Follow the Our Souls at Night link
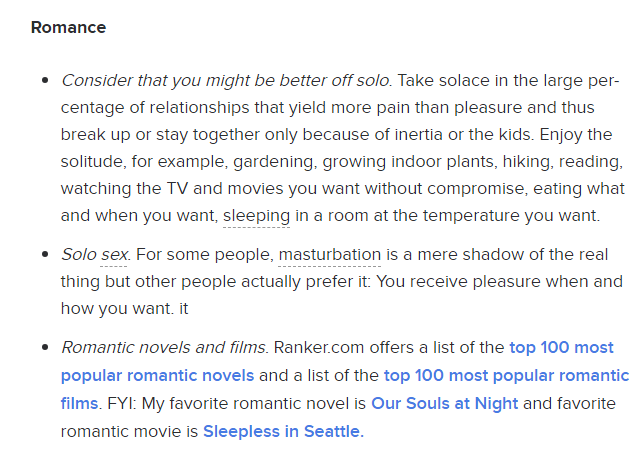The width and height of the screenshot is (640, 468). coord(444,404)
